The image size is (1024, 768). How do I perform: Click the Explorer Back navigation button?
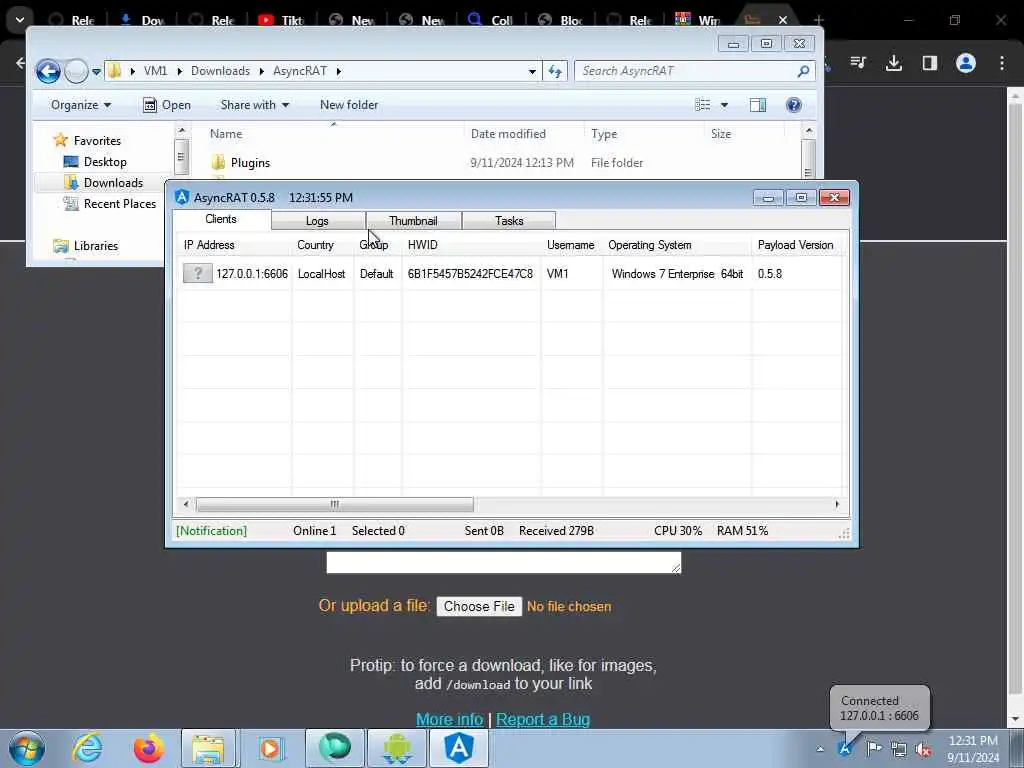point(48,71)
